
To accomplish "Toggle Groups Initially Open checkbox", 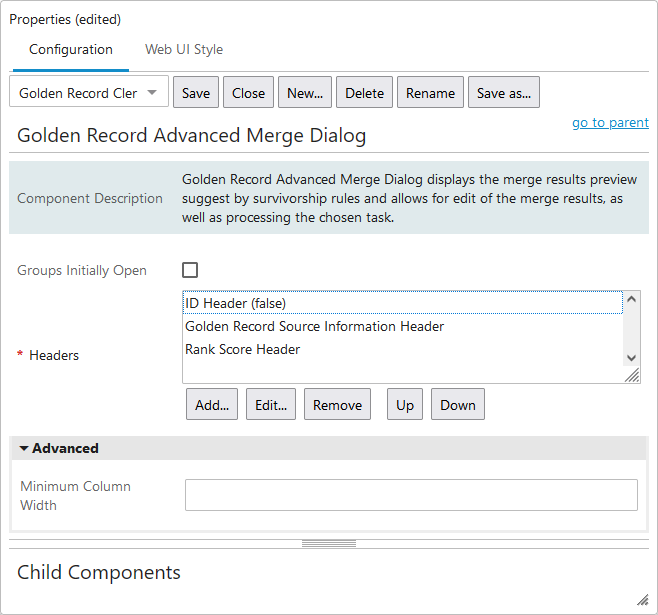I will click(190, 270).
